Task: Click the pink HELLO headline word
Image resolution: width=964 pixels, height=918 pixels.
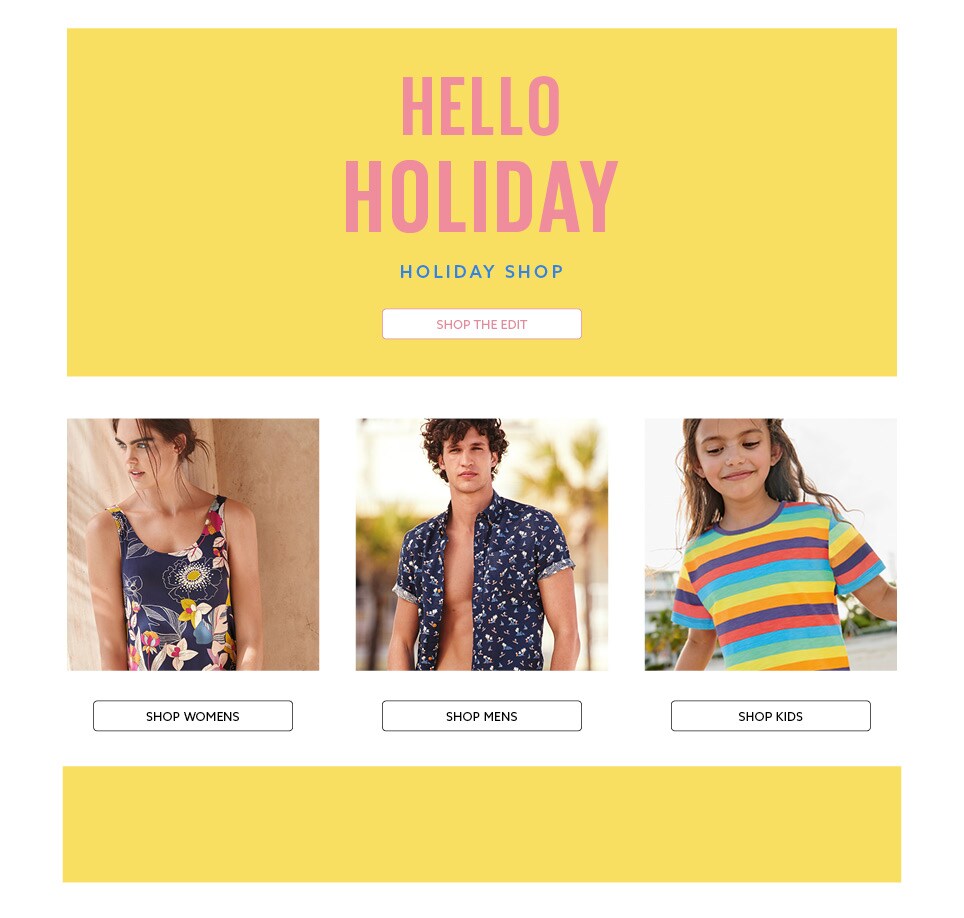Action: click(x=480, y=106)
